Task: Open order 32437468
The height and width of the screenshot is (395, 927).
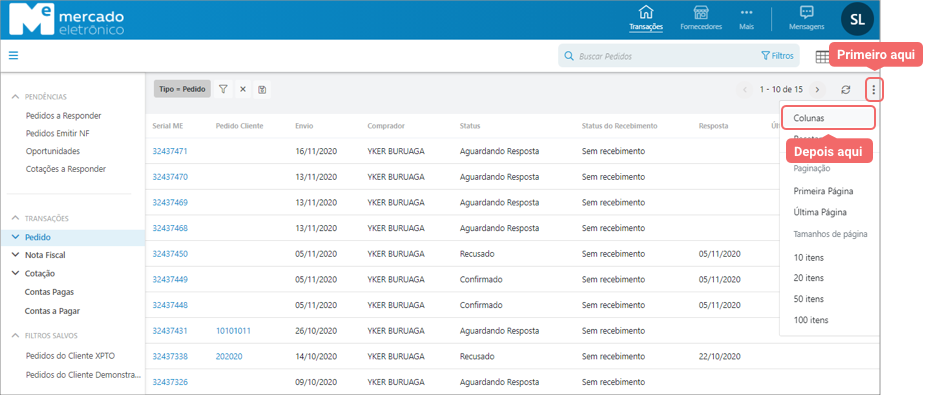Action: coord(170,228)
